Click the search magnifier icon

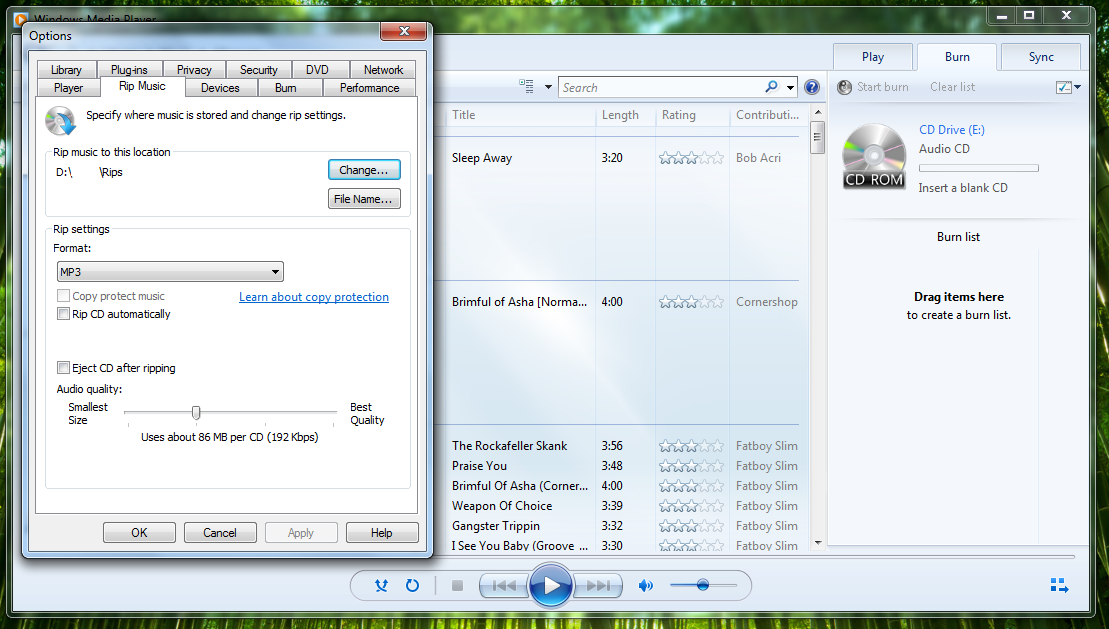(x=772, y=86)
